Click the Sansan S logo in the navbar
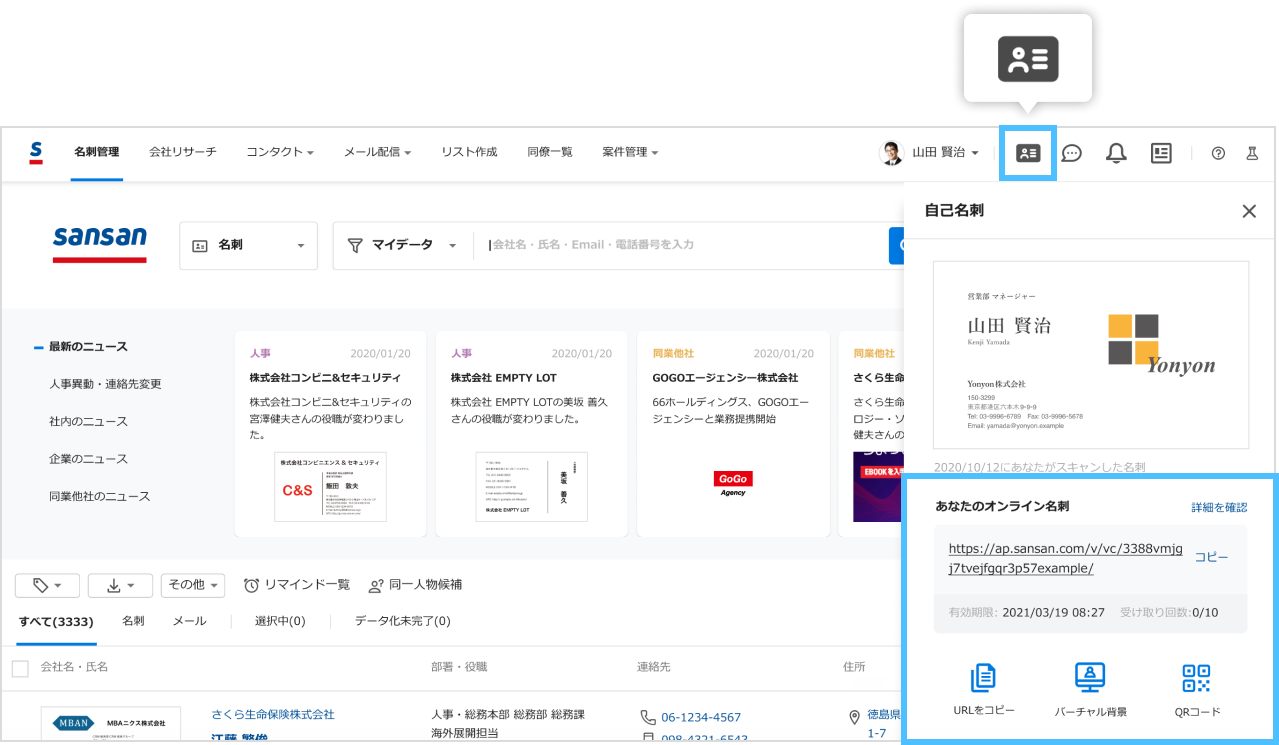 [36, 152]
